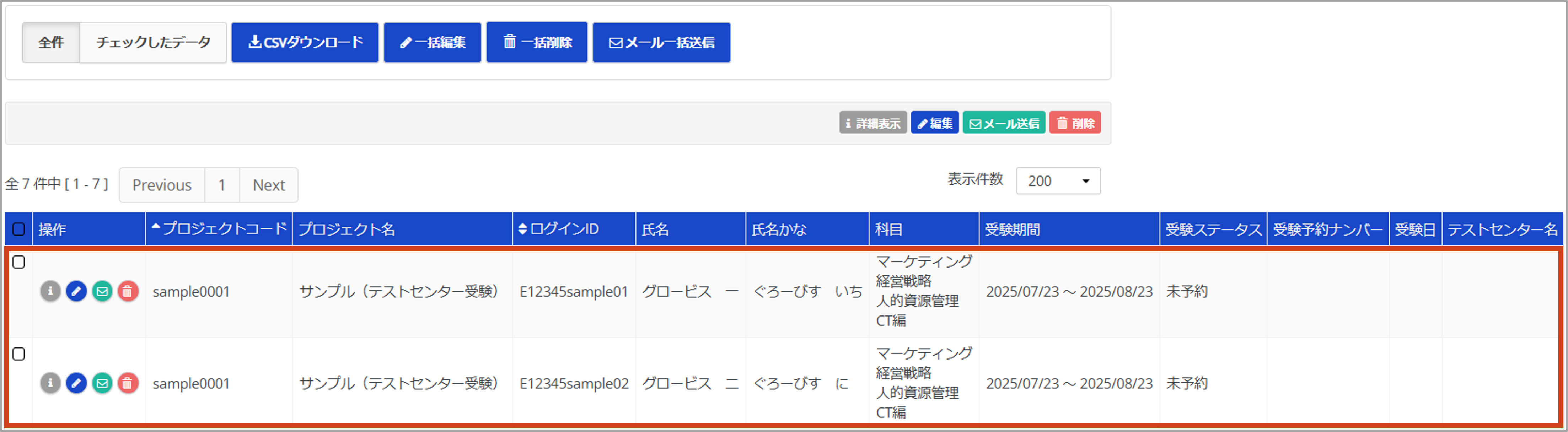Click the name cell グロービス 二
The height and width of the screenshot is (432, 1568).
tap(690, 384)
